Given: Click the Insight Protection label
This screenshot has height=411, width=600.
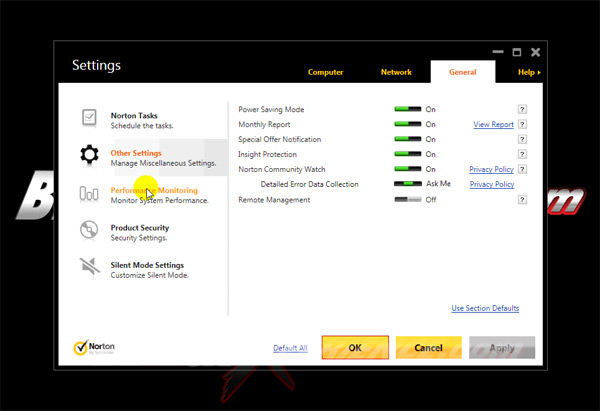Looking at the screenshot, I should (x=267, y=154).
